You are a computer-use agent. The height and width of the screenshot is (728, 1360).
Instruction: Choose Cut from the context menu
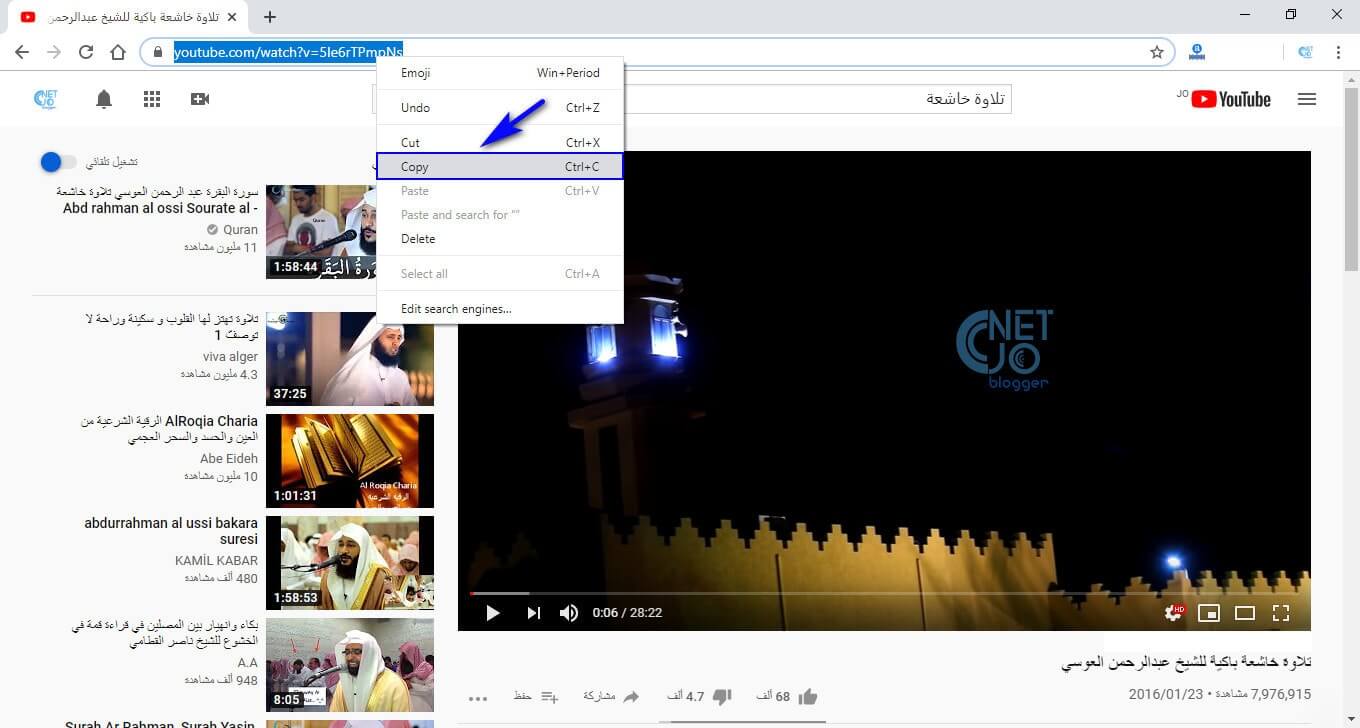pos(500,143)
